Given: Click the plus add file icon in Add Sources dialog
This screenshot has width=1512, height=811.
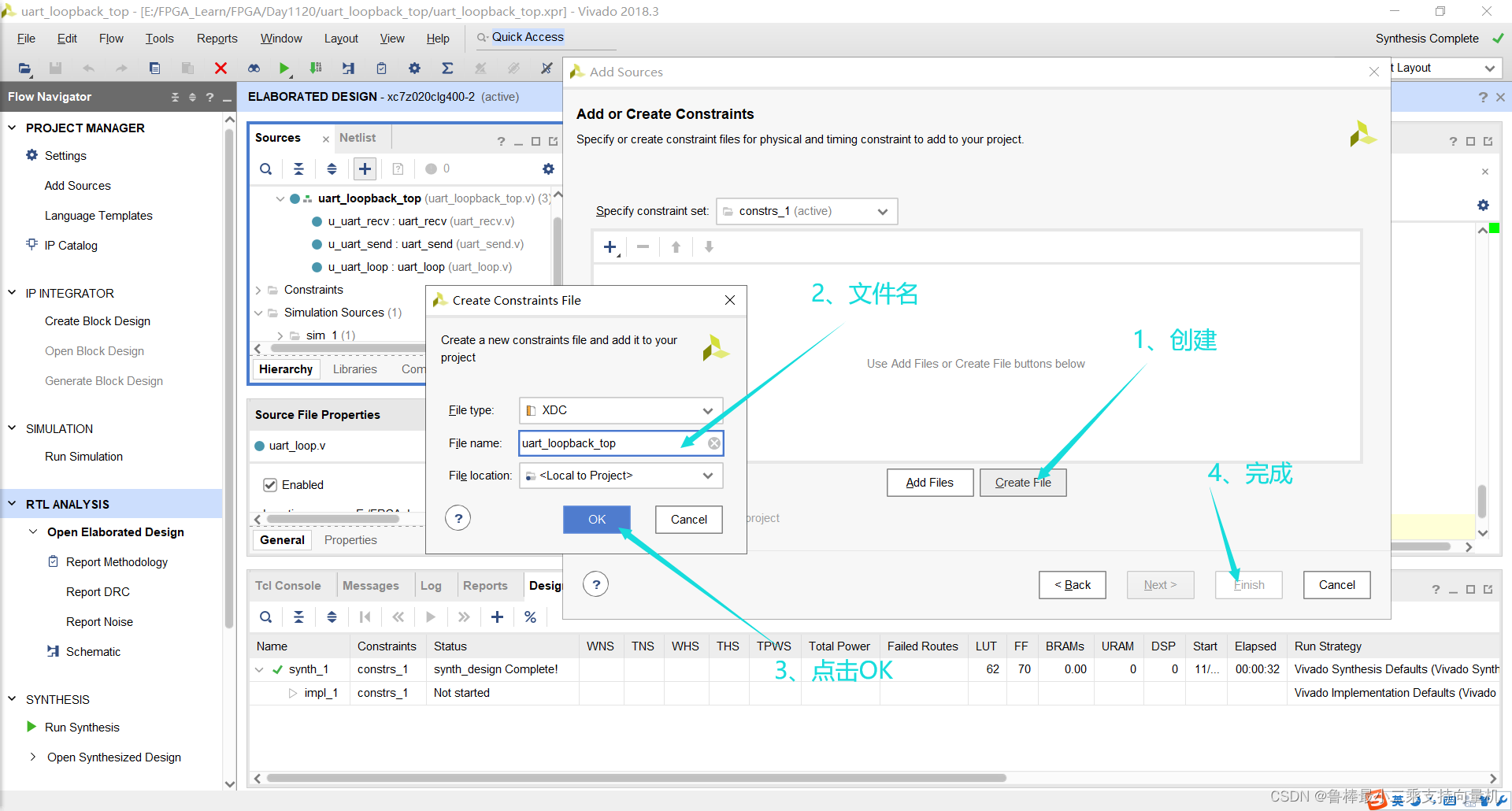Looking at the screenshot, I should (610, 247).
